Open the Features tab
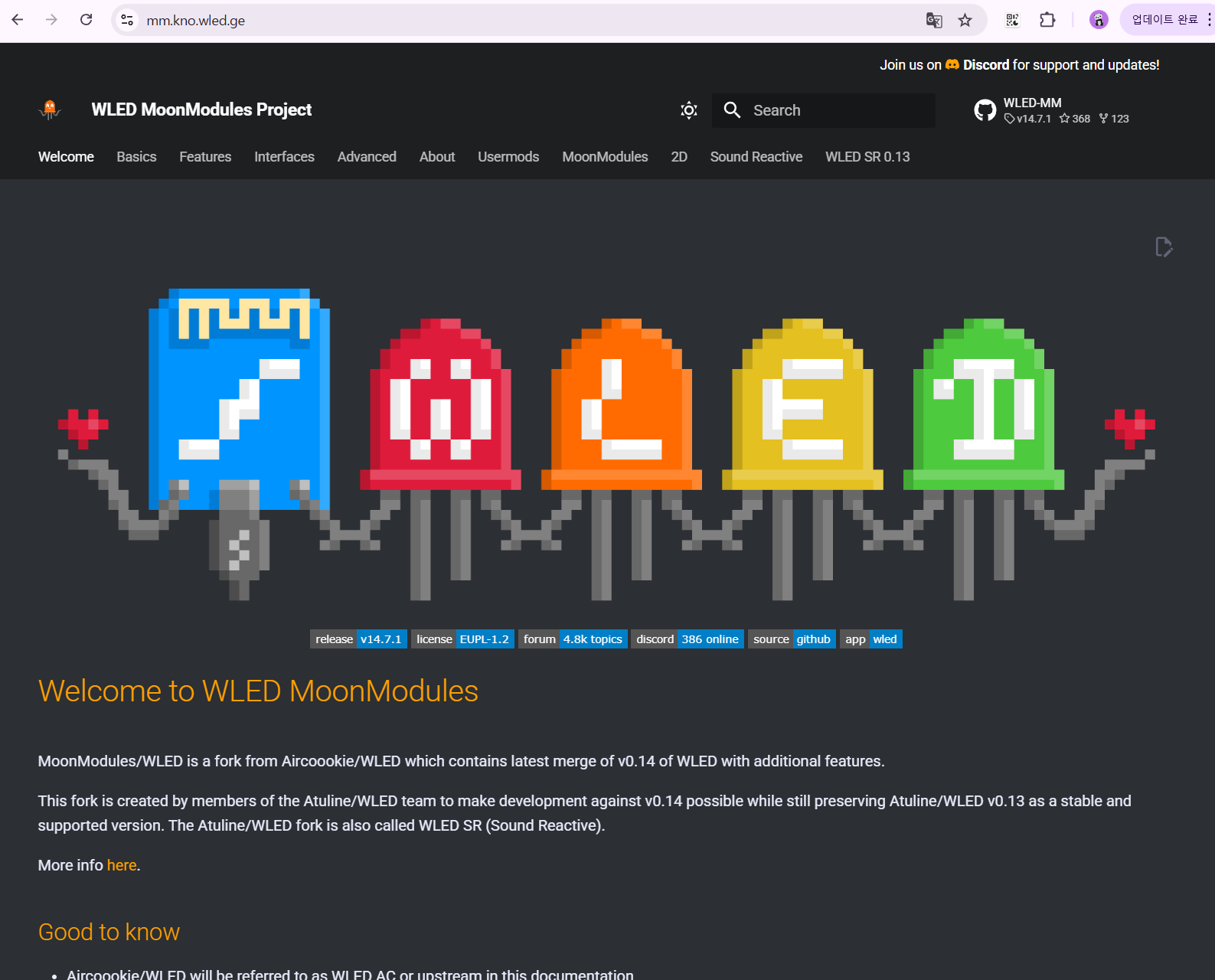The height and width of the screenshot is (980, 1215). click(x=205, y=157)
